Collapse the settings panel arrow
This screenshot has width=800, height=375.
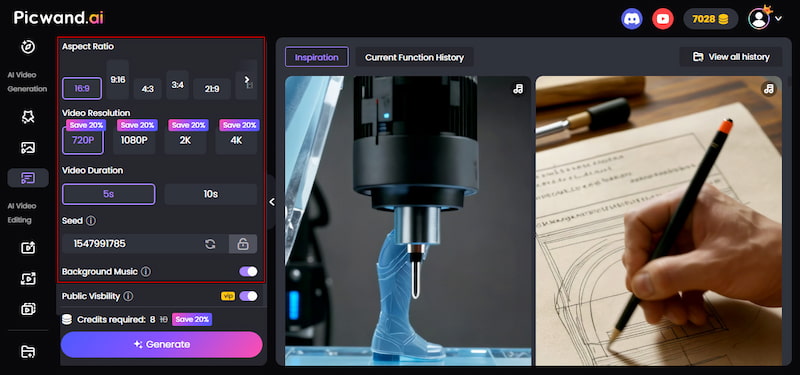(x=272, y=202)
